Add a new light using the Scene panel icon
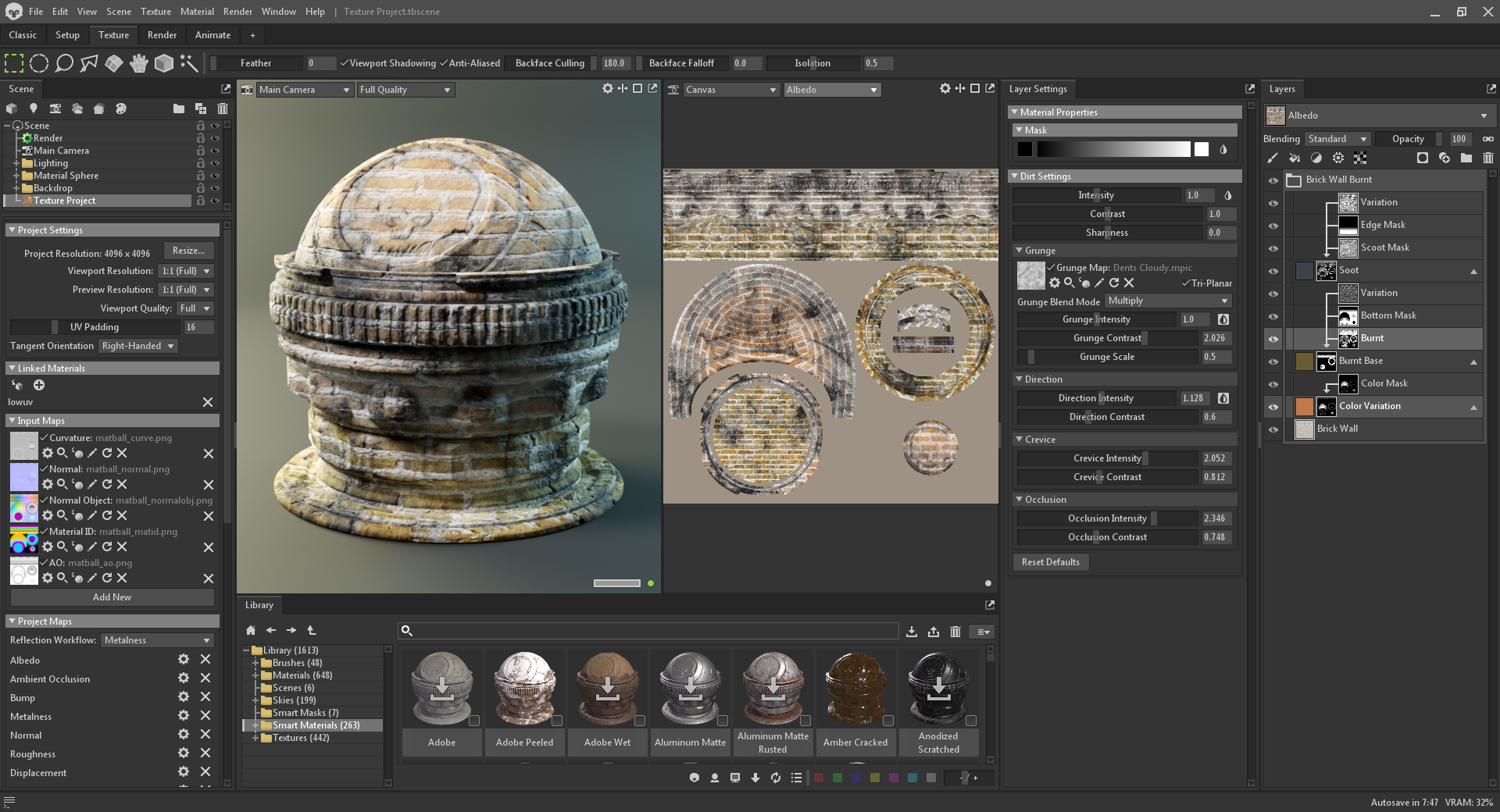The image size is (1500, 812). [x=34, y=109]
